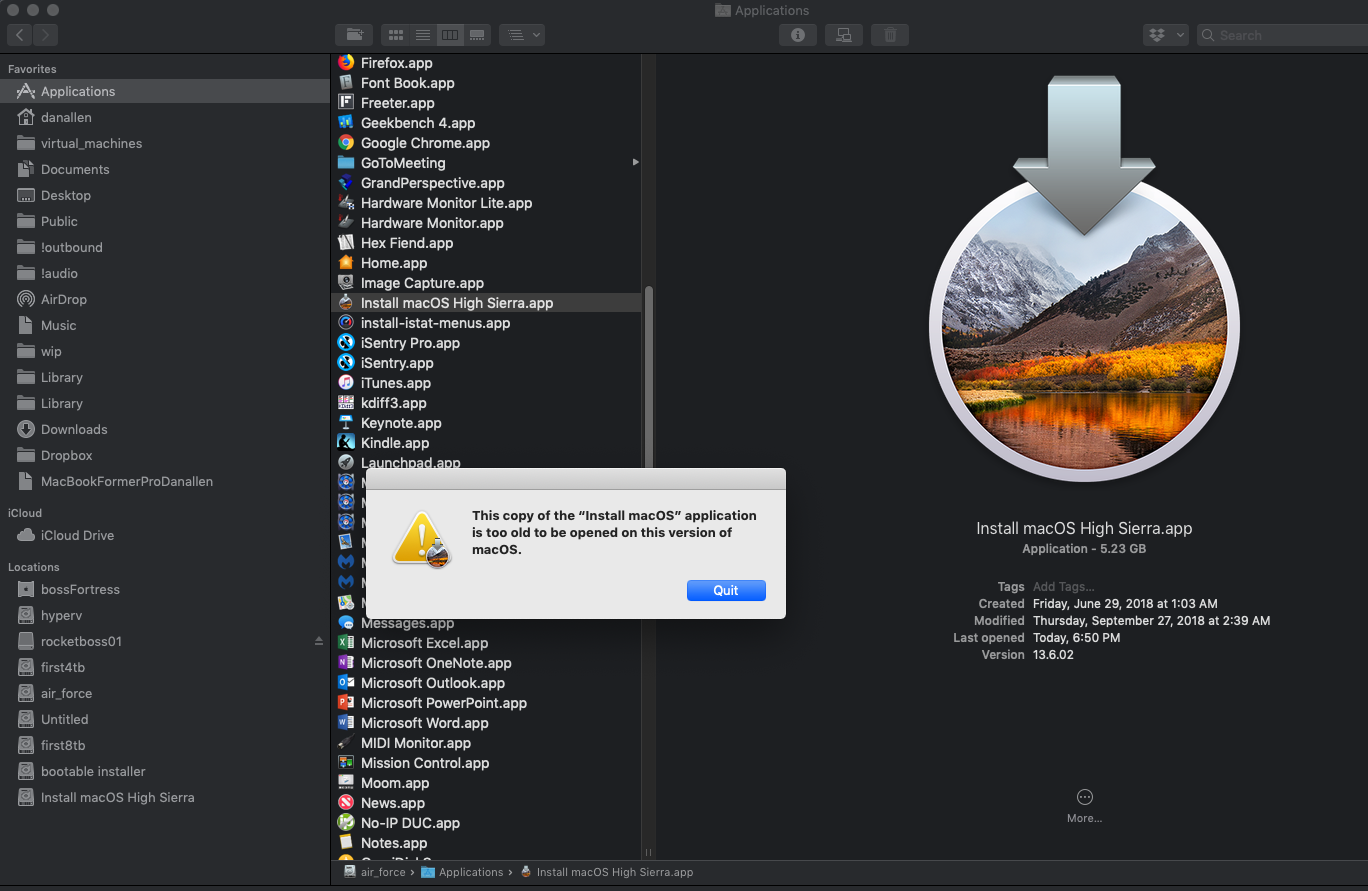Select Notes.app in the list
The height and width of the screenshot is (891, 1368).
point(486,843)
